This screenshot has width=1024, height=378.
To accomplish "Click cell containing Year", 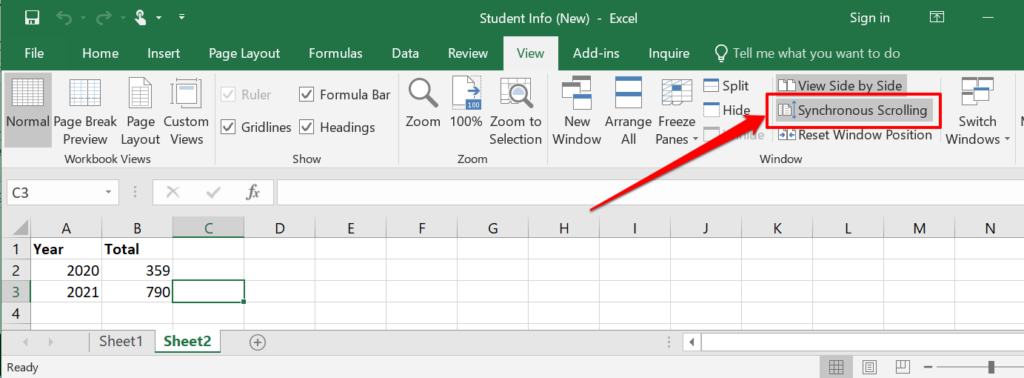I will (66, 249).
